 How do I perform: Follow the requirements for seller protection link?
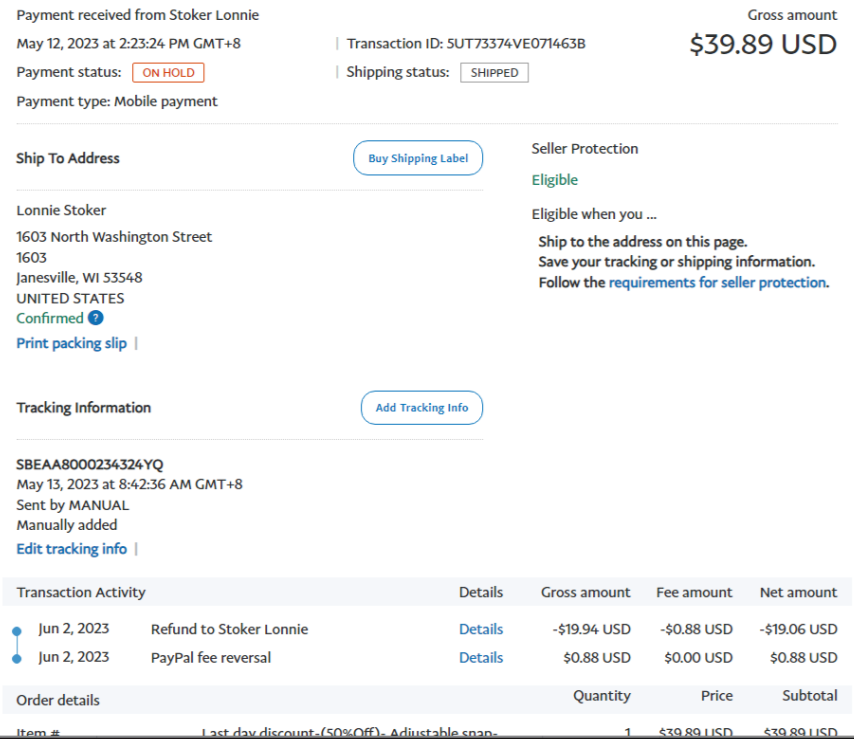(717, 283)
